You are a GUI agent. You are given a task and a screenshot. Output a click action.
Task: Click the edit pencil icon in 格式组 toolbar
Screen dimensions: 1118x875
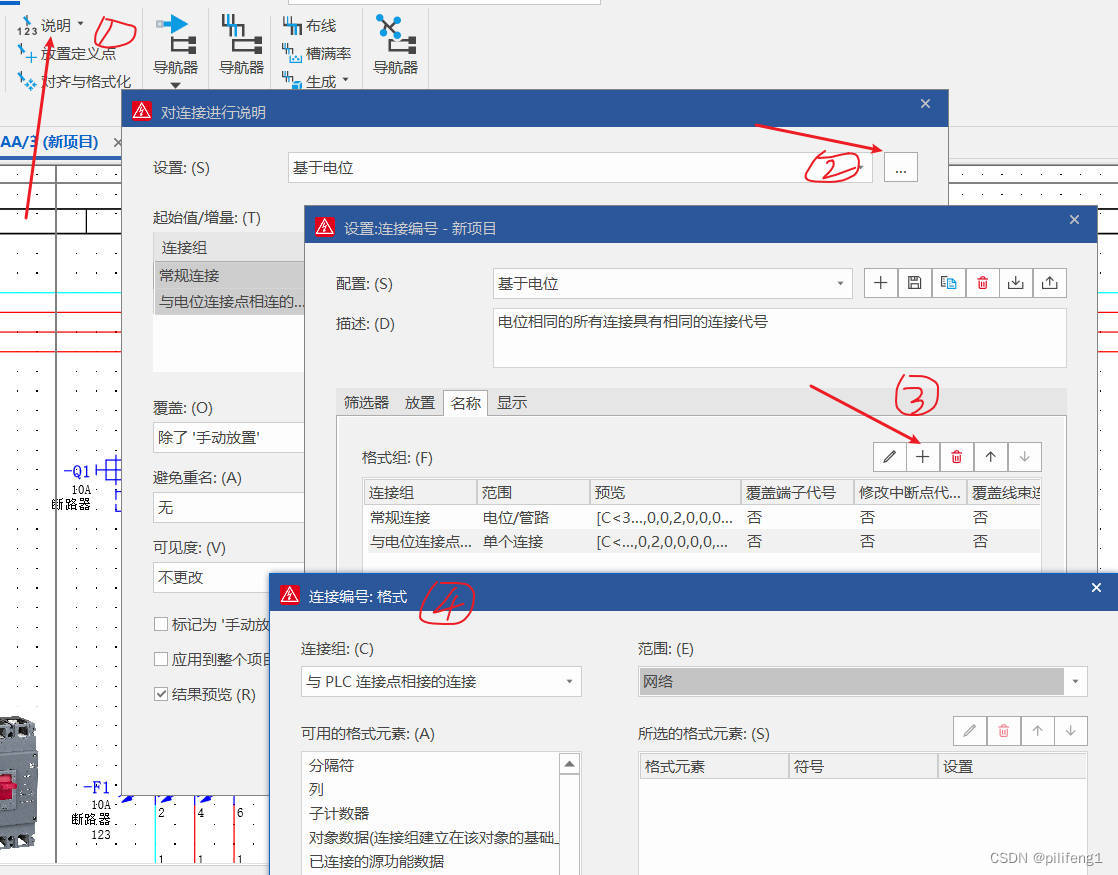[889, 457]
